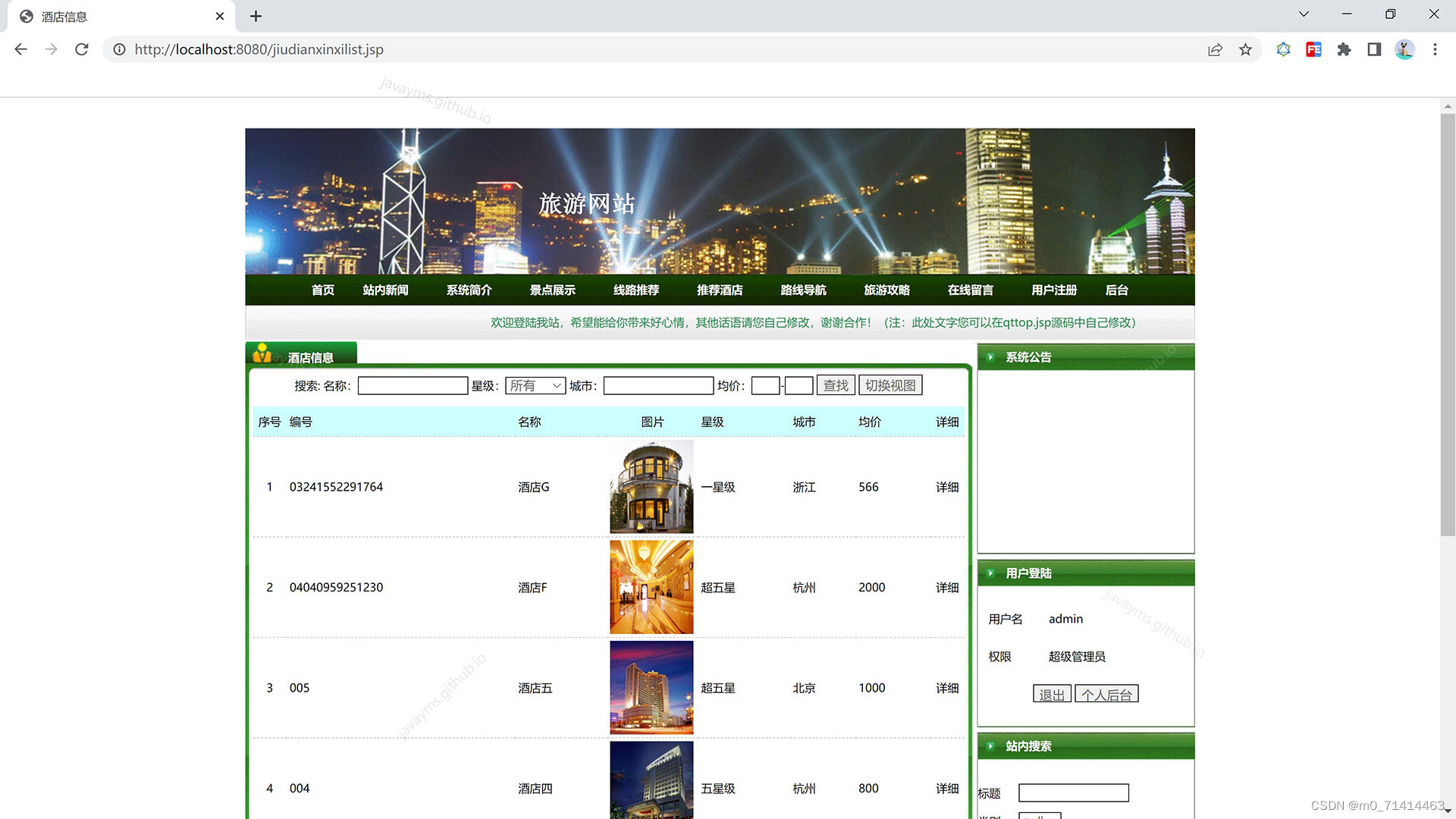Open the share page icon
1456x819 pixels.
tap(1215, 49)
